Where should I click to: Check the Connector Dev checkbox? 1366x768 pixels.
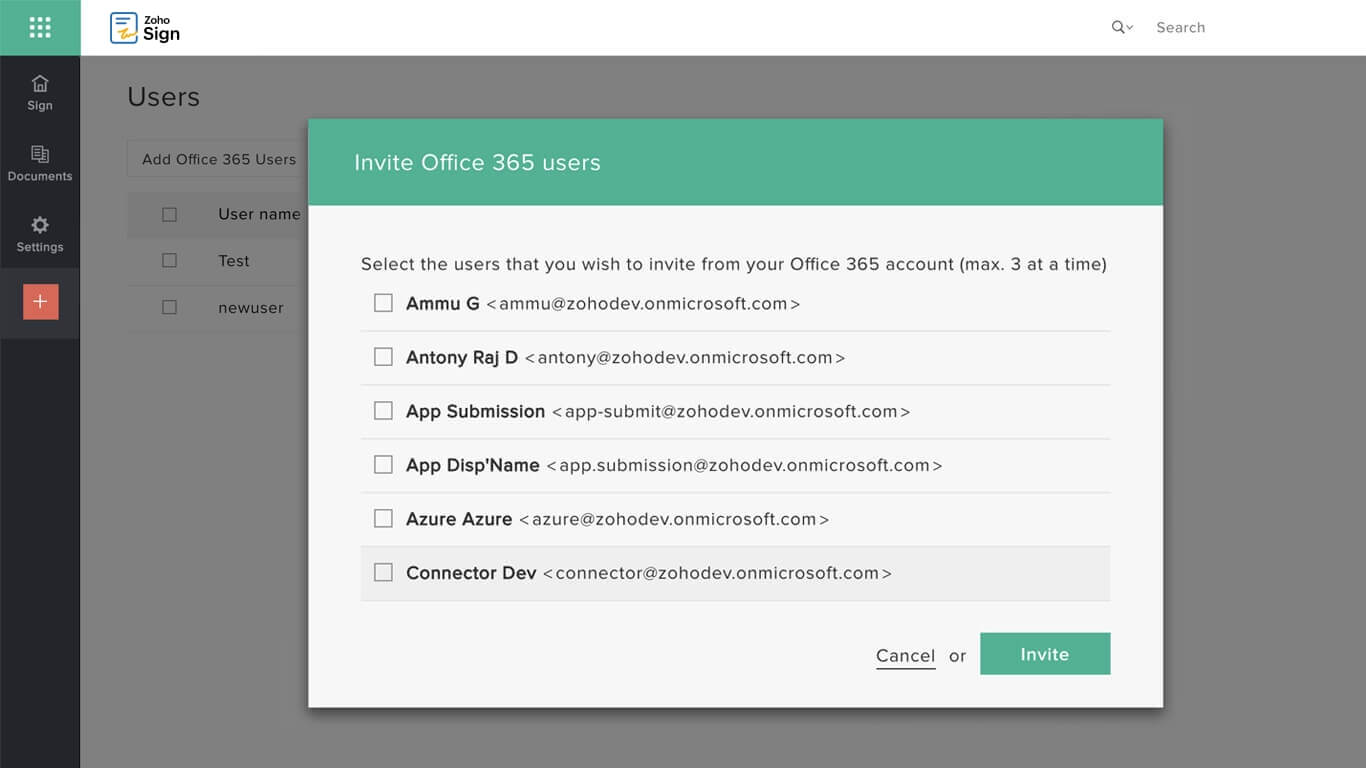383,573
